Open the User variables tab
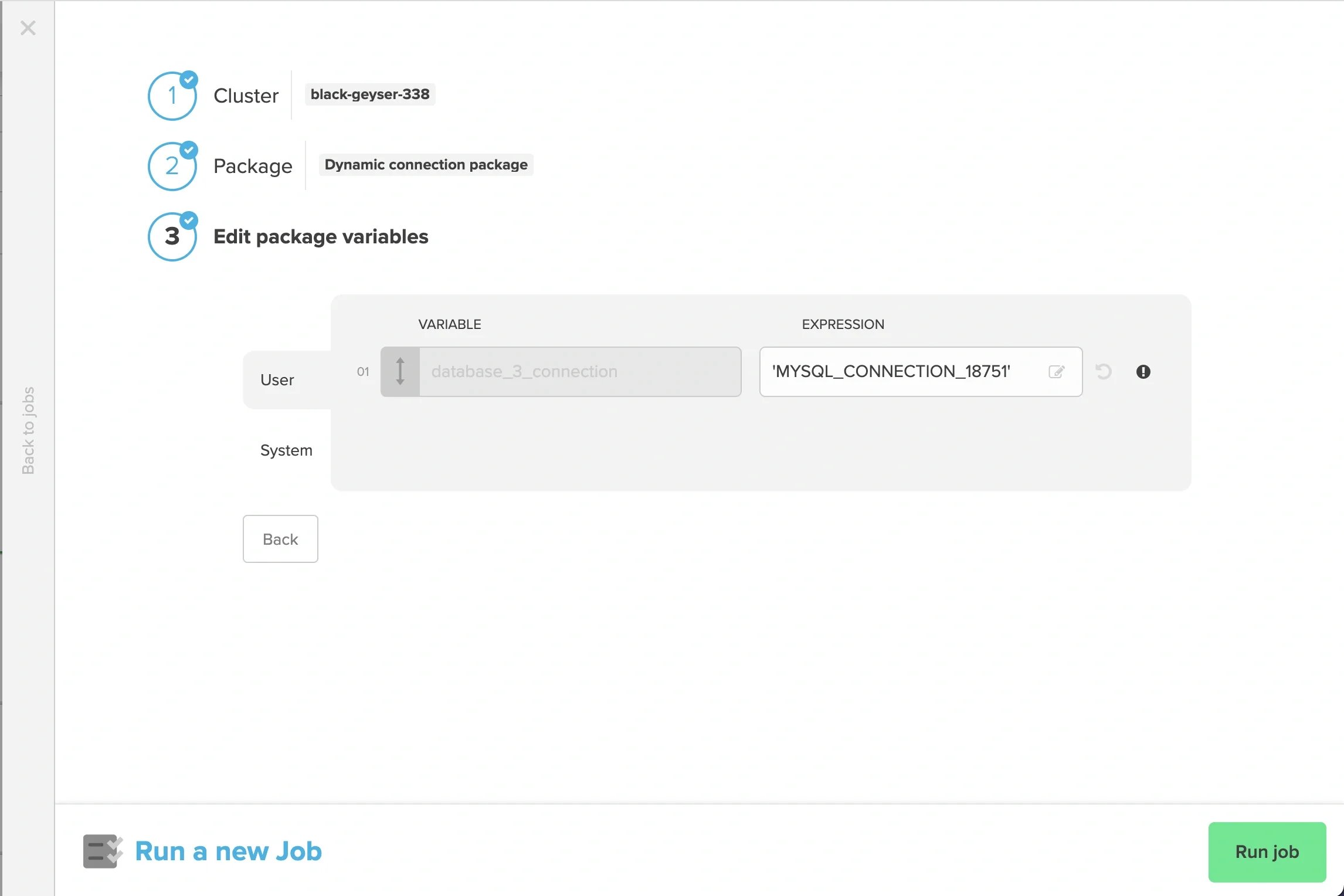Image resolution: width=1344 pixels, height=896 pixels. coord(287,380)
